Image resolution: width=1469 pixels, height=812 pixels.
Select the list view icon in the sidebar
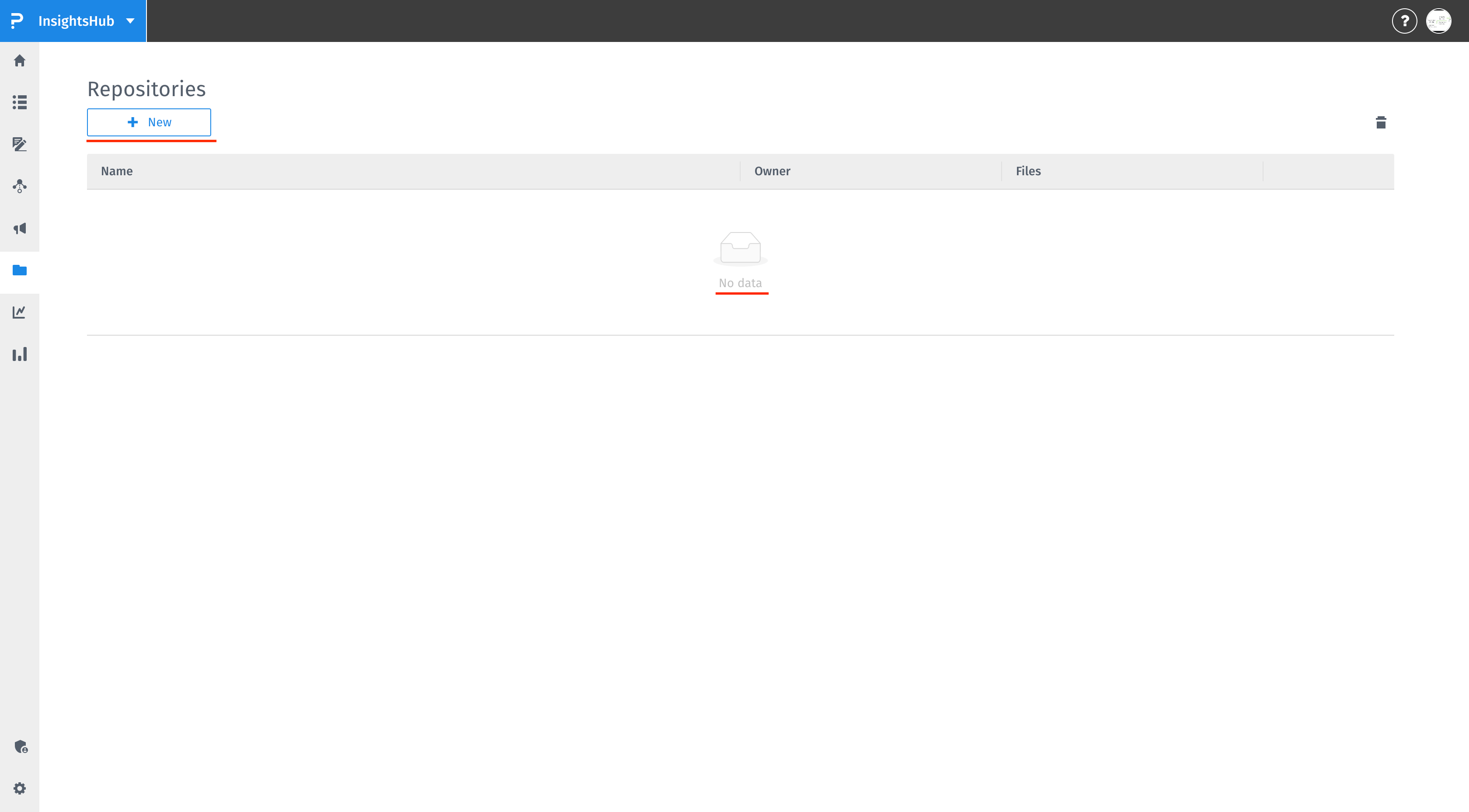click(20, 102)
